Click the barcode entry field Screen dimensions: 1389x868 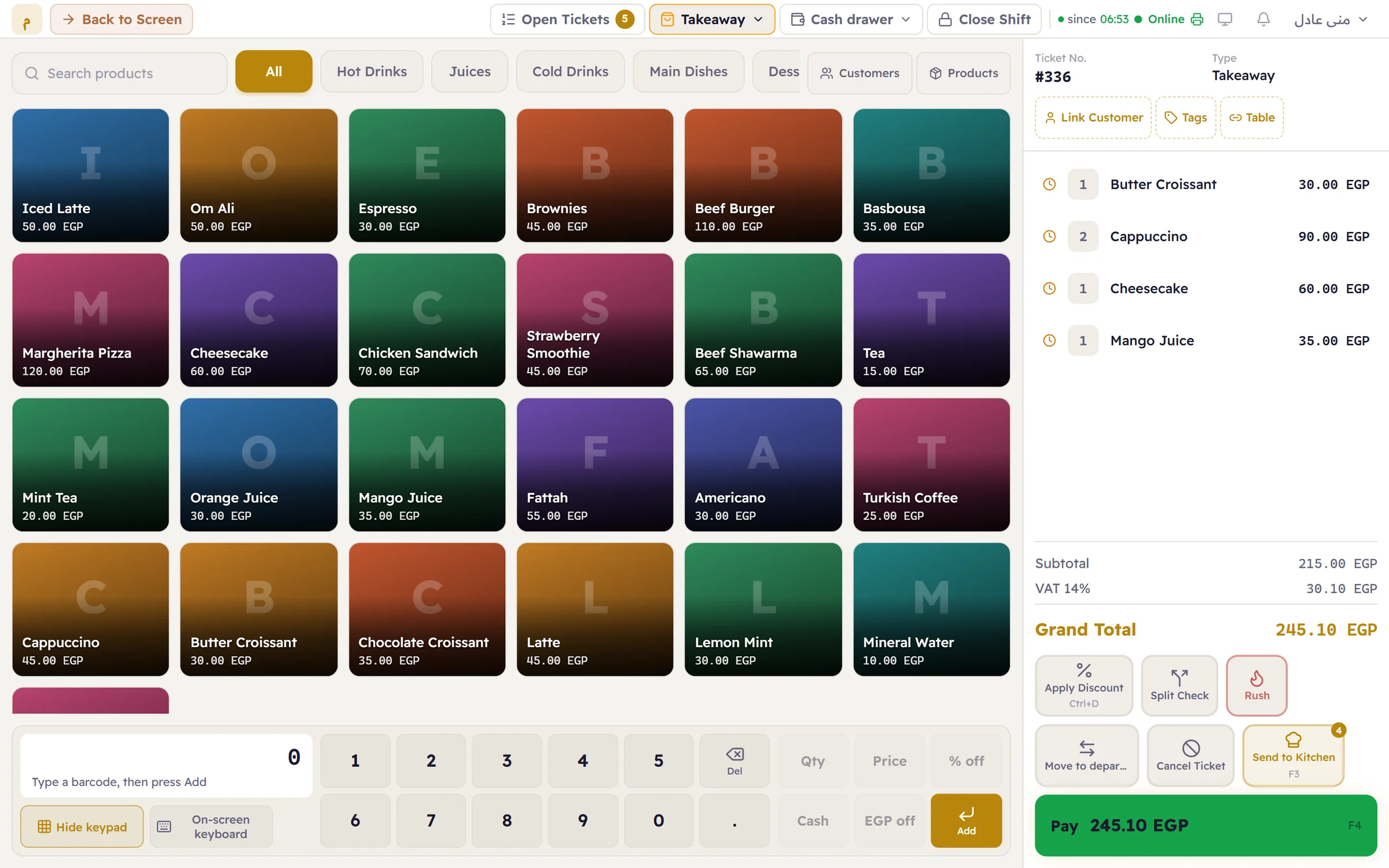point(166,765)
